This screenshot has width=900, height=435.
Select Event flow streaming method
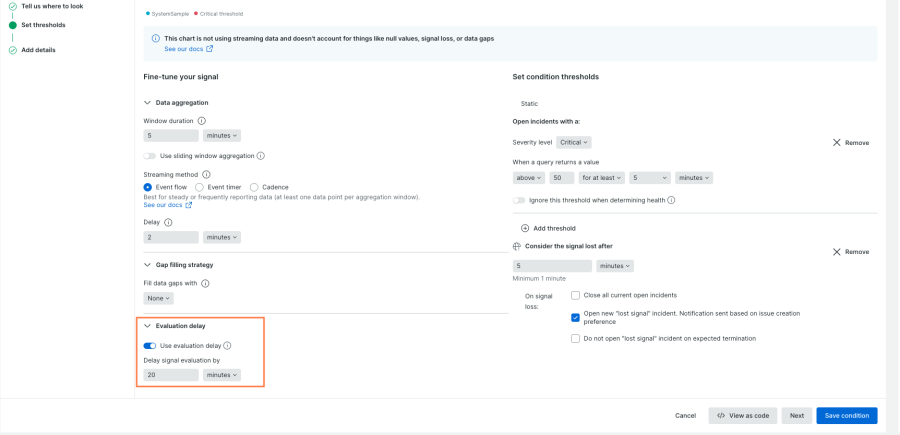[x=148, y=187]
